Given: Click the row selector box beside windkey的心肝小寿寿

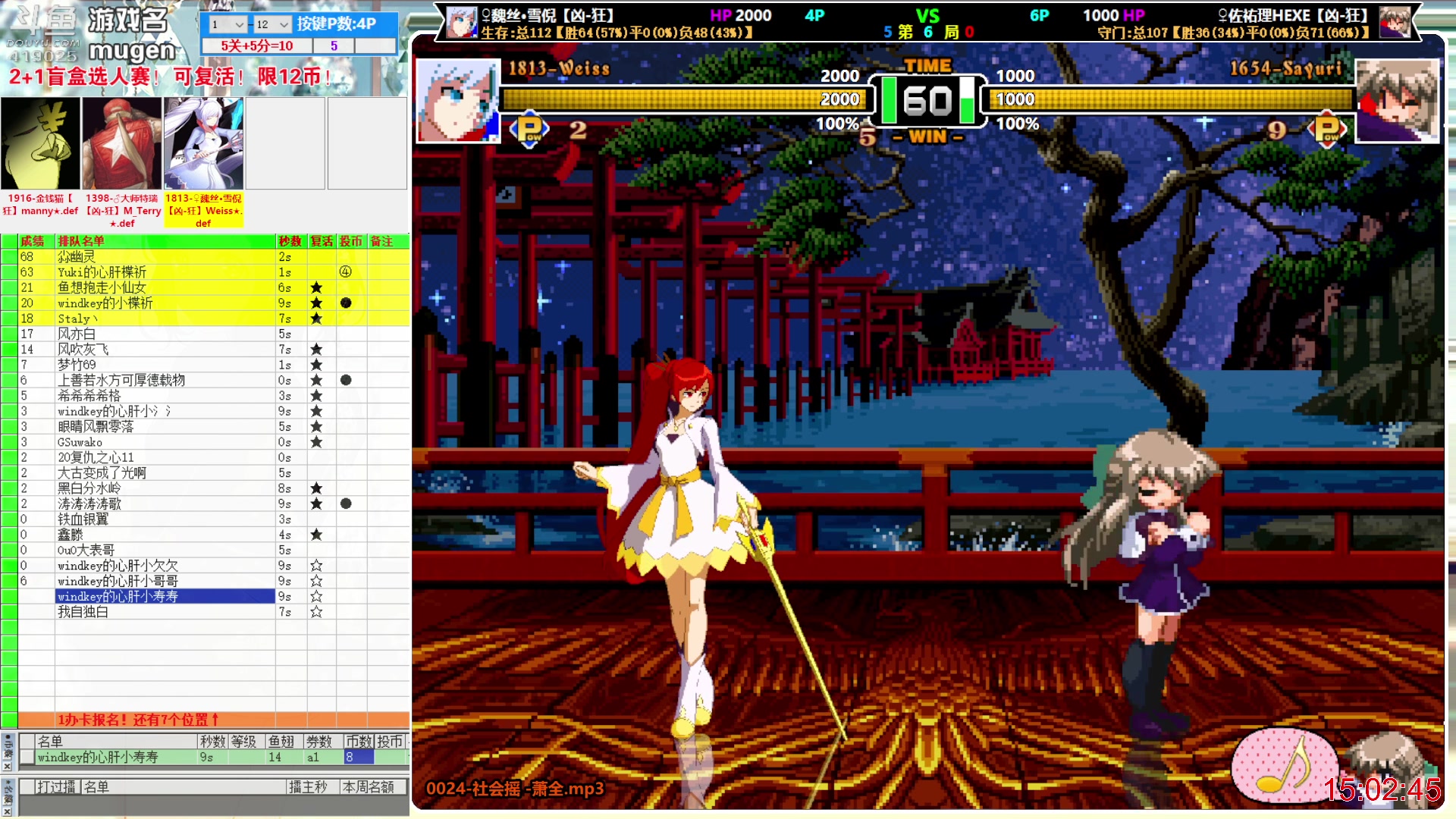Looking at the screenshot, I should [27, 757].
